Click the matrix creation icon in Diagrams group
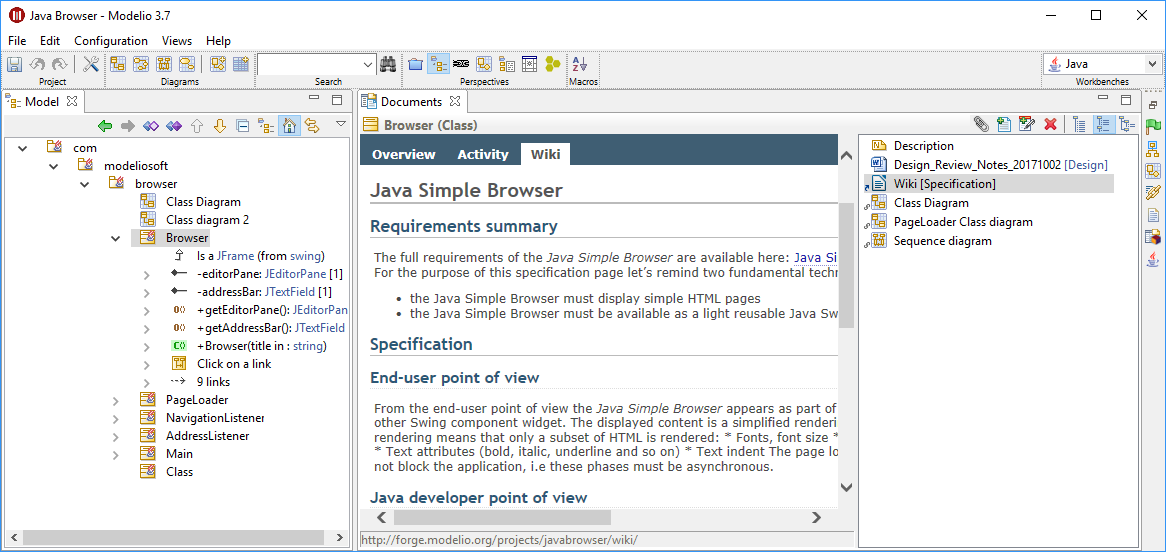The image size is (1166, 552). click(240, 65)
